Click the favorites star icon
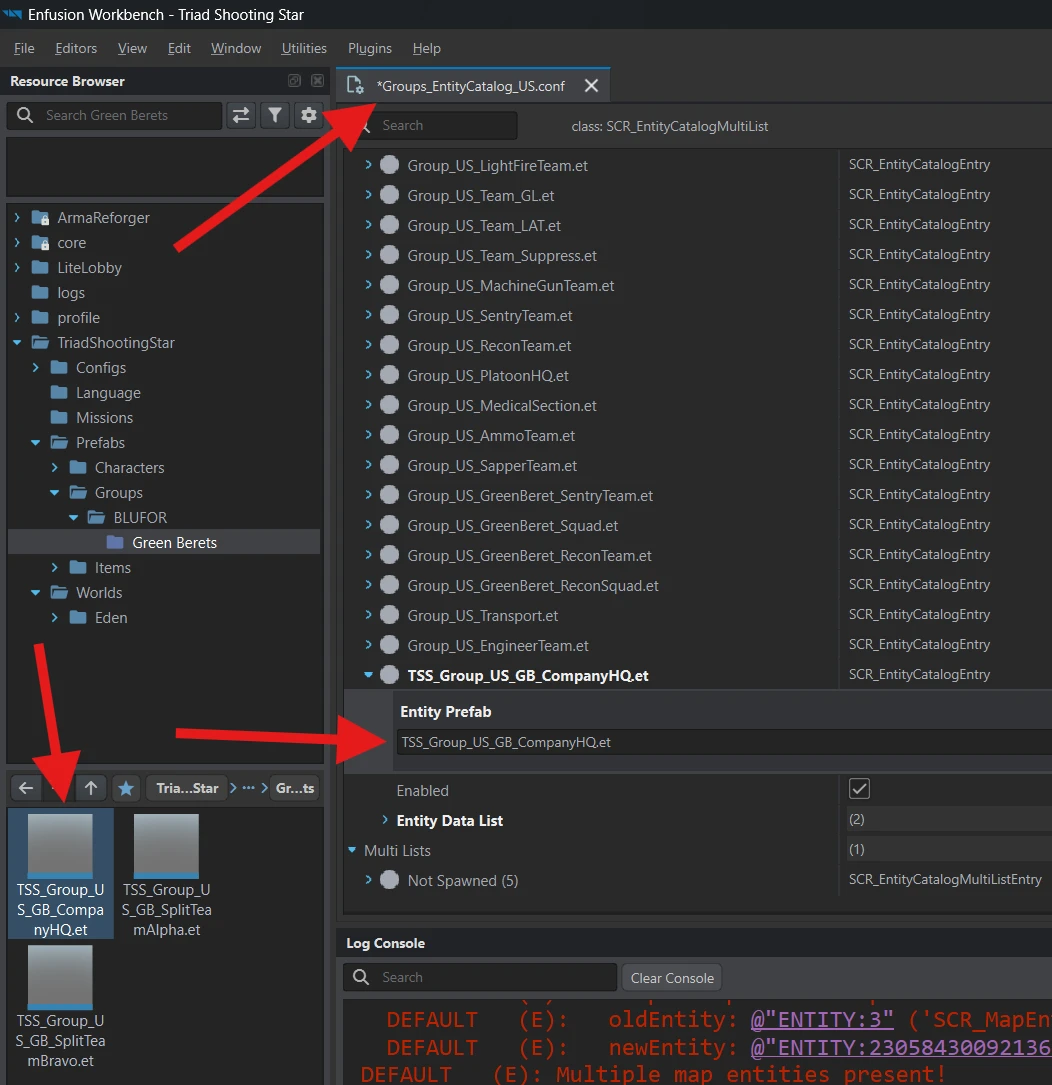 (126, 788)
